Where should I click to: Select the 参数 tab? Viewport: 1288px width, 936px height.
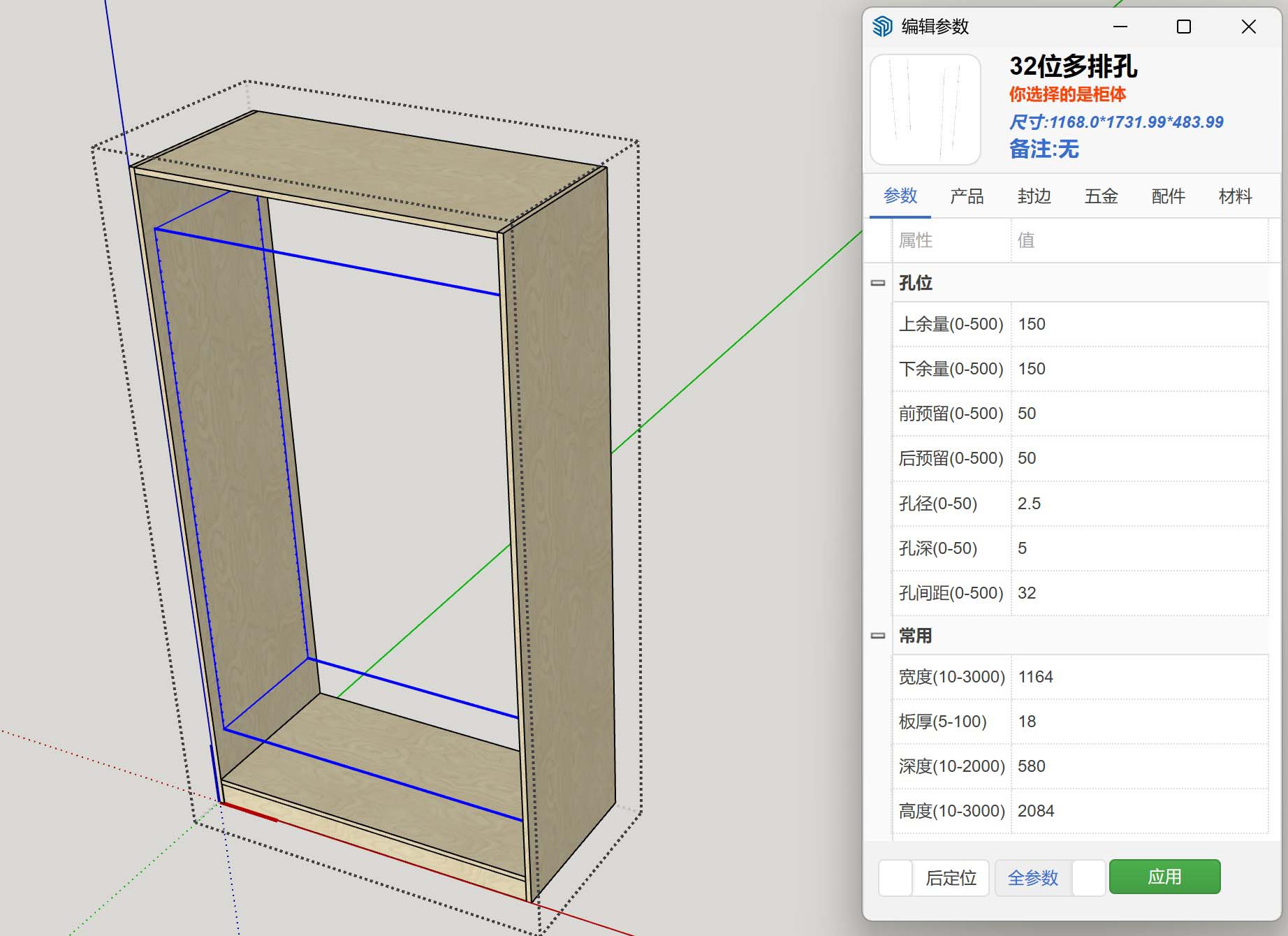pyautogui.click(x=901, y=197)
